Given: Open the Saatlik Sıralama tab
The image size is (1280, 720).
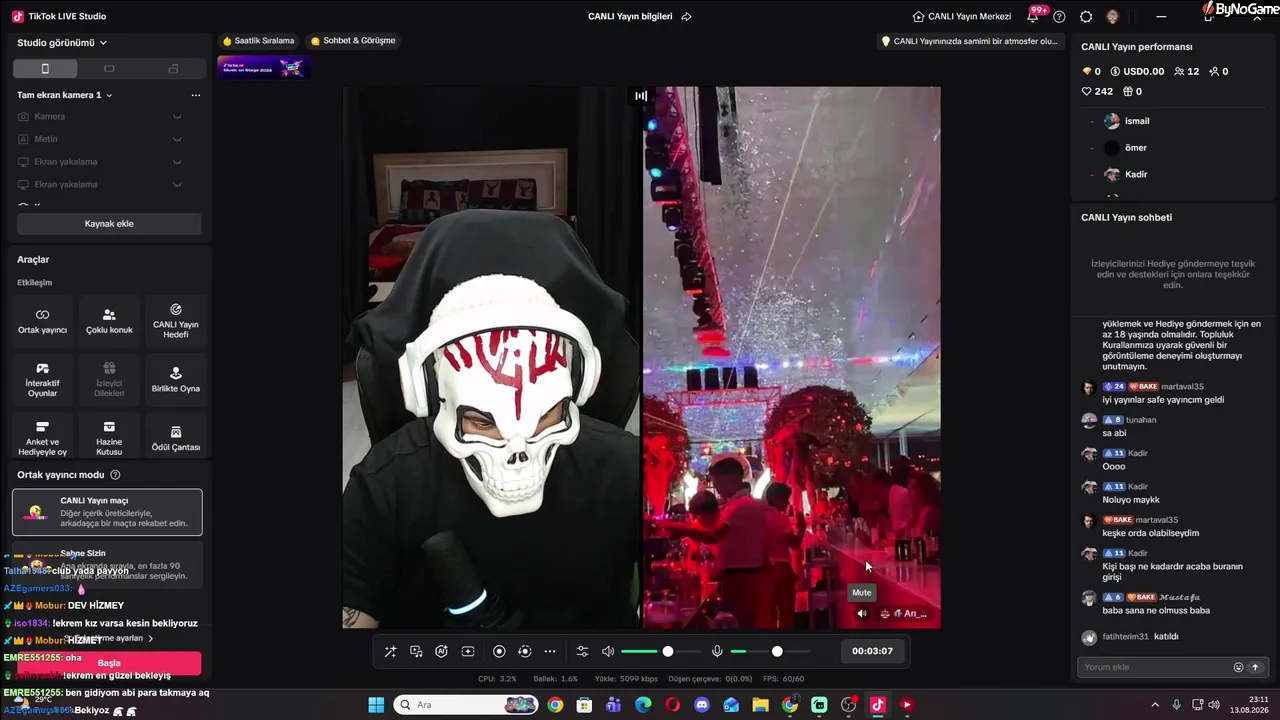Looking at the screenshot, I should pyautogui.click(x=258, y=41).
